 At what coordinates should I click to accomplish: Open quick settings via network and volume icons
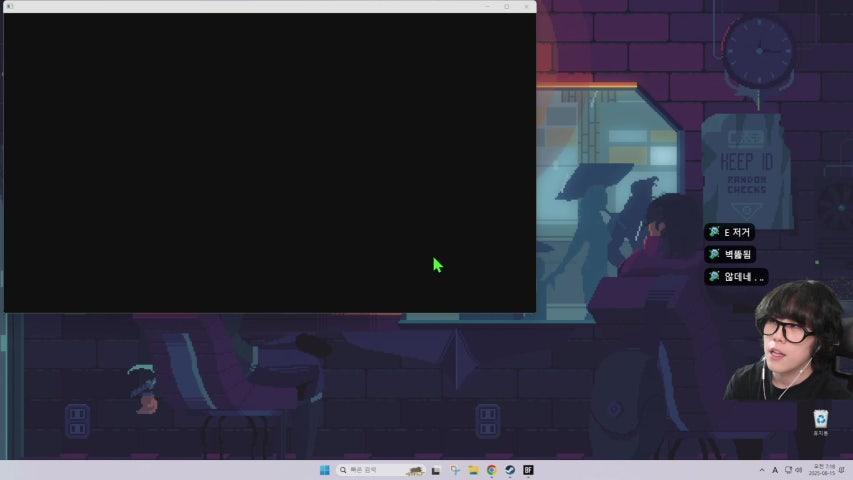coord(793,470)
